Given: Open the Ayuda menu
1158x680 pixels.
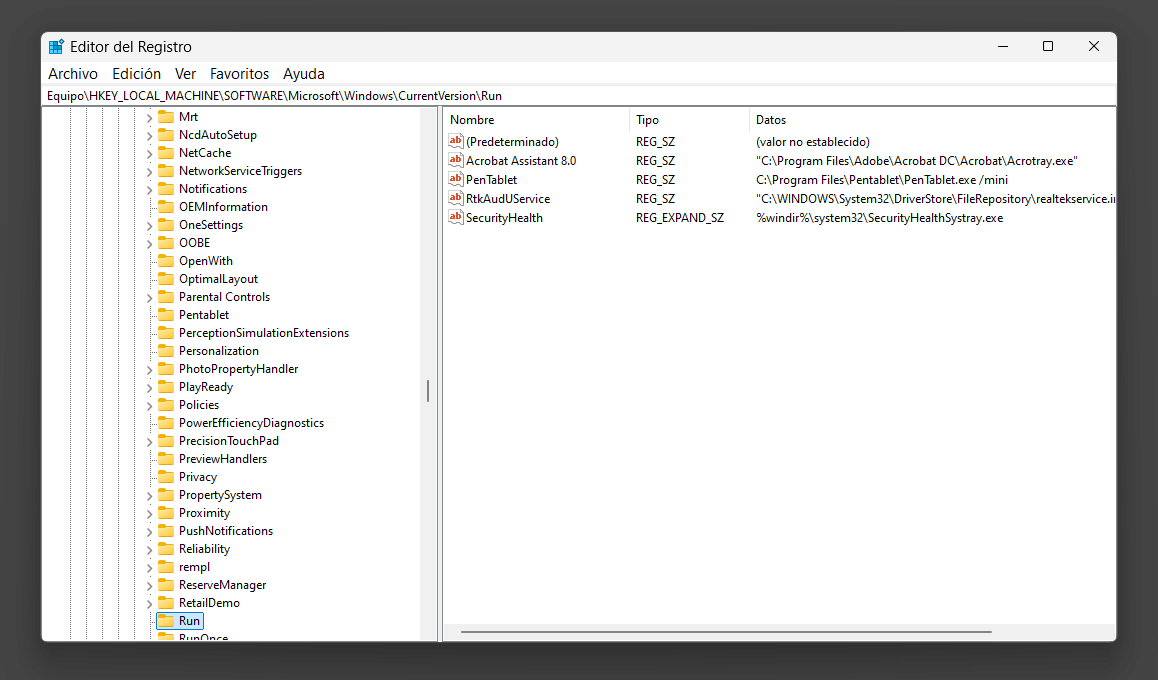Looking at the screenshot, I should [x=304, y=74].
